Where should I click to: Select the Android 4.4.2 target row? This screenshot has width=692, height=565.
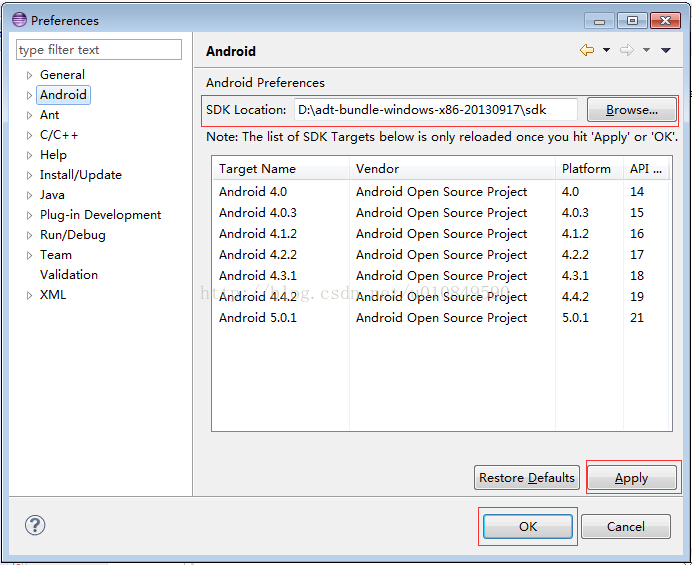(441, 297)
